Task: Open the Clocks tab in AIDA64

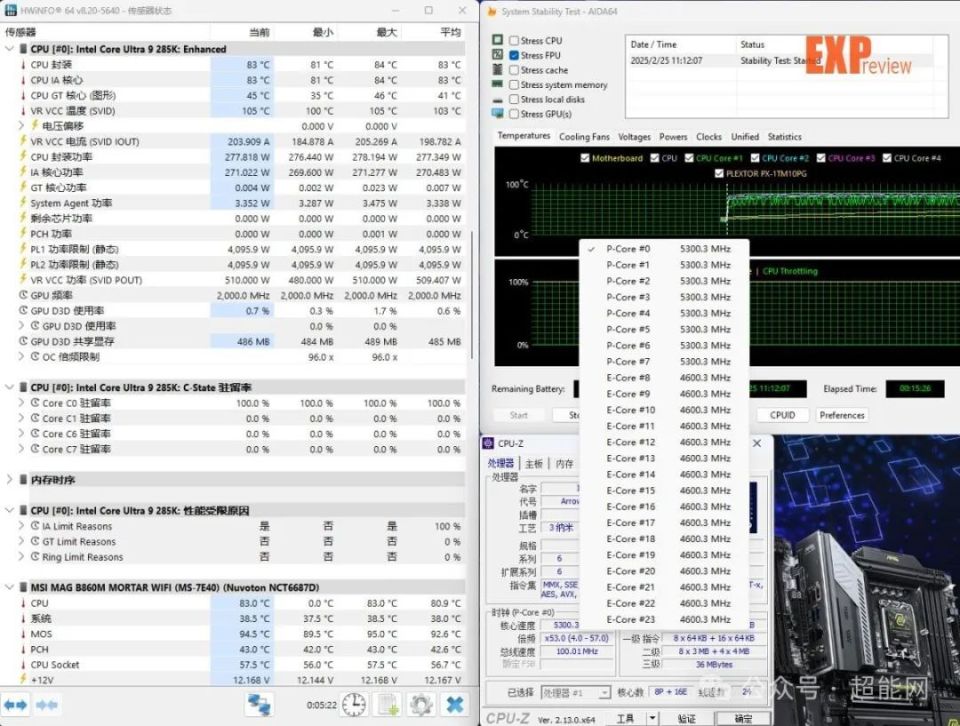Action: coord(708,137)
